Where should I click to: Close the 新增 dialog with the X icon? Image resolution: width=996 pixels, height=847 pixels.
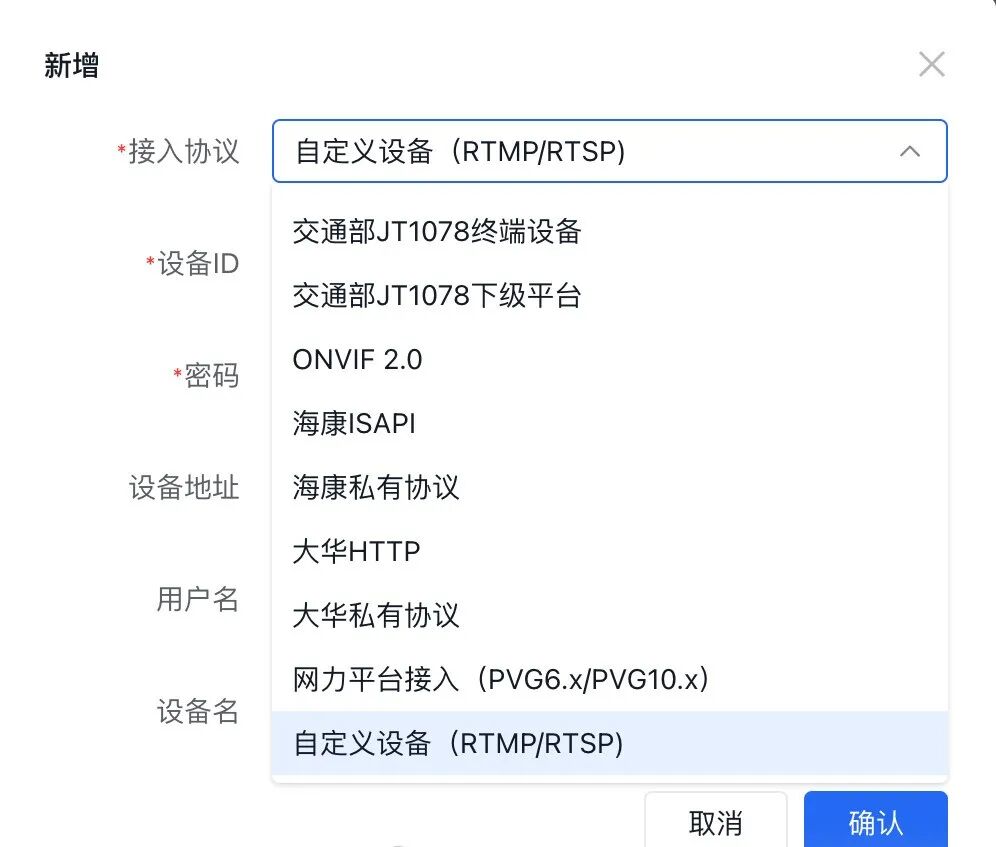(931, 66)
